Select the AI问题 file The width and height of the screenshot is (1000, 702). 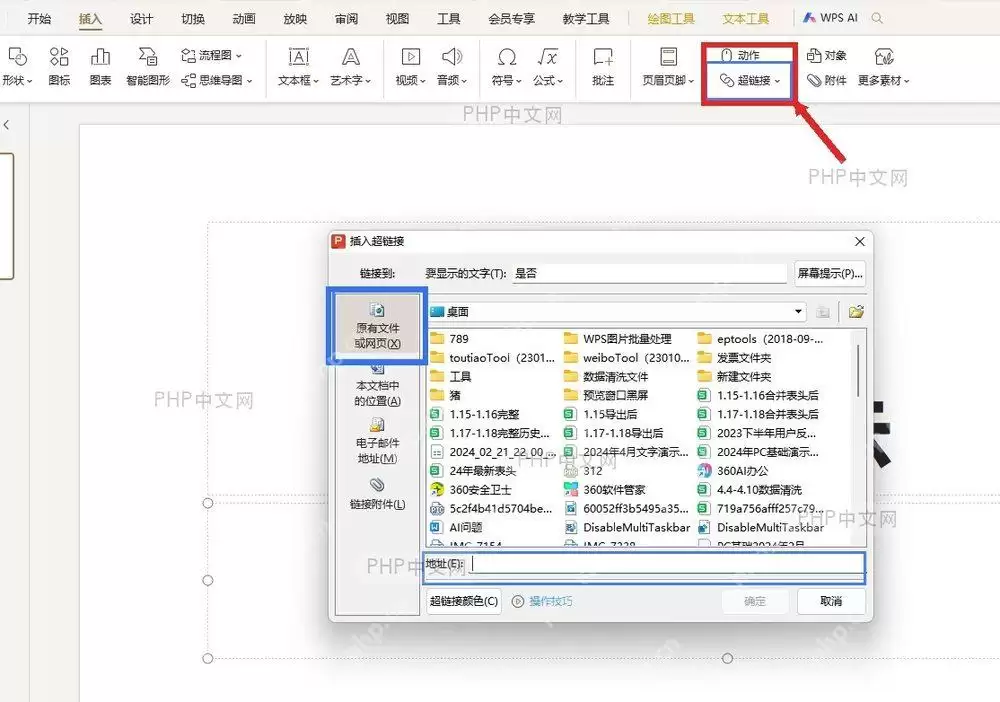456,527
